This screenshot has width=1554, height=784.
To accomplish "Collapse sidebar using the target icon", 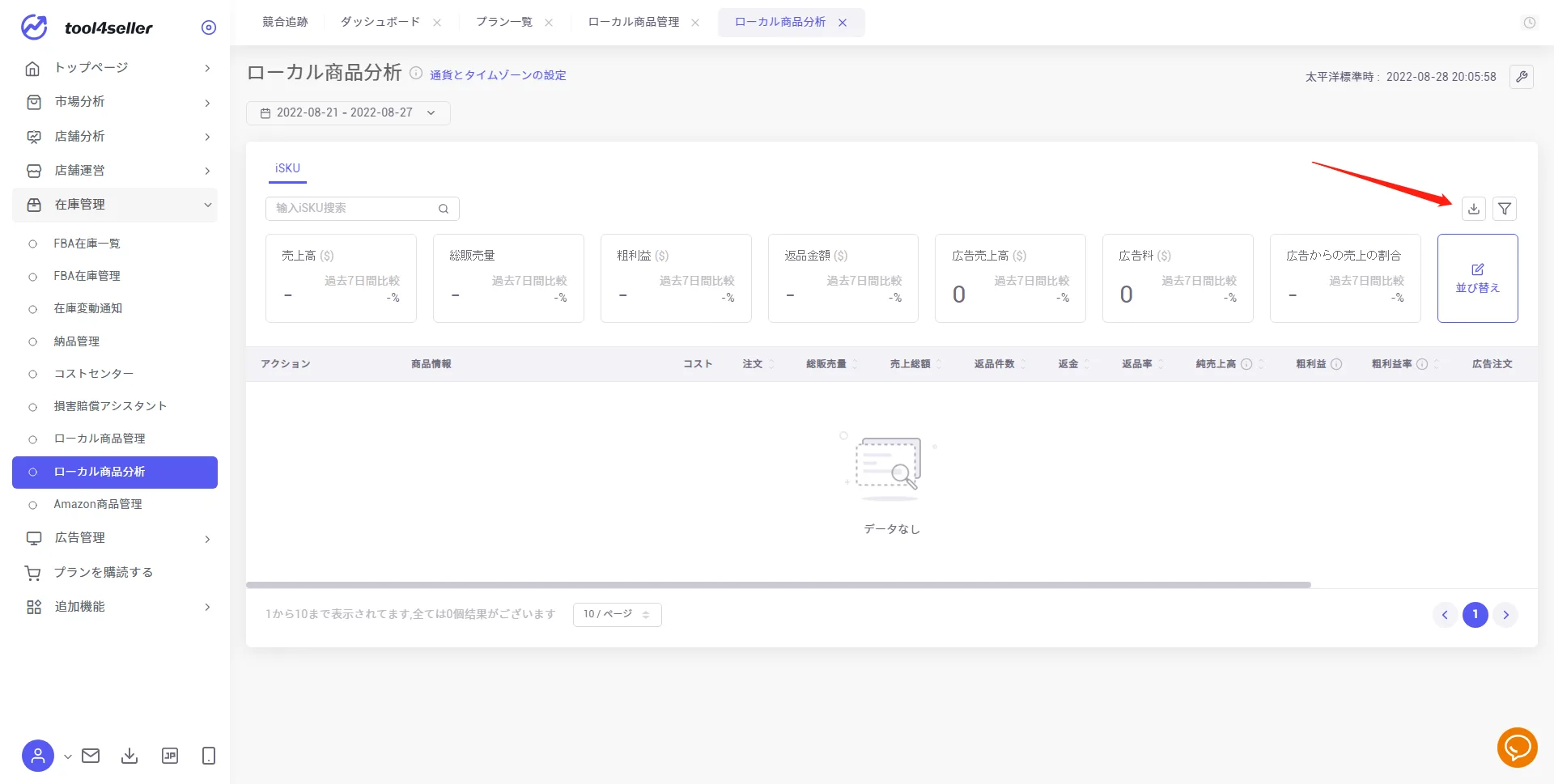I will click(209, 28).
